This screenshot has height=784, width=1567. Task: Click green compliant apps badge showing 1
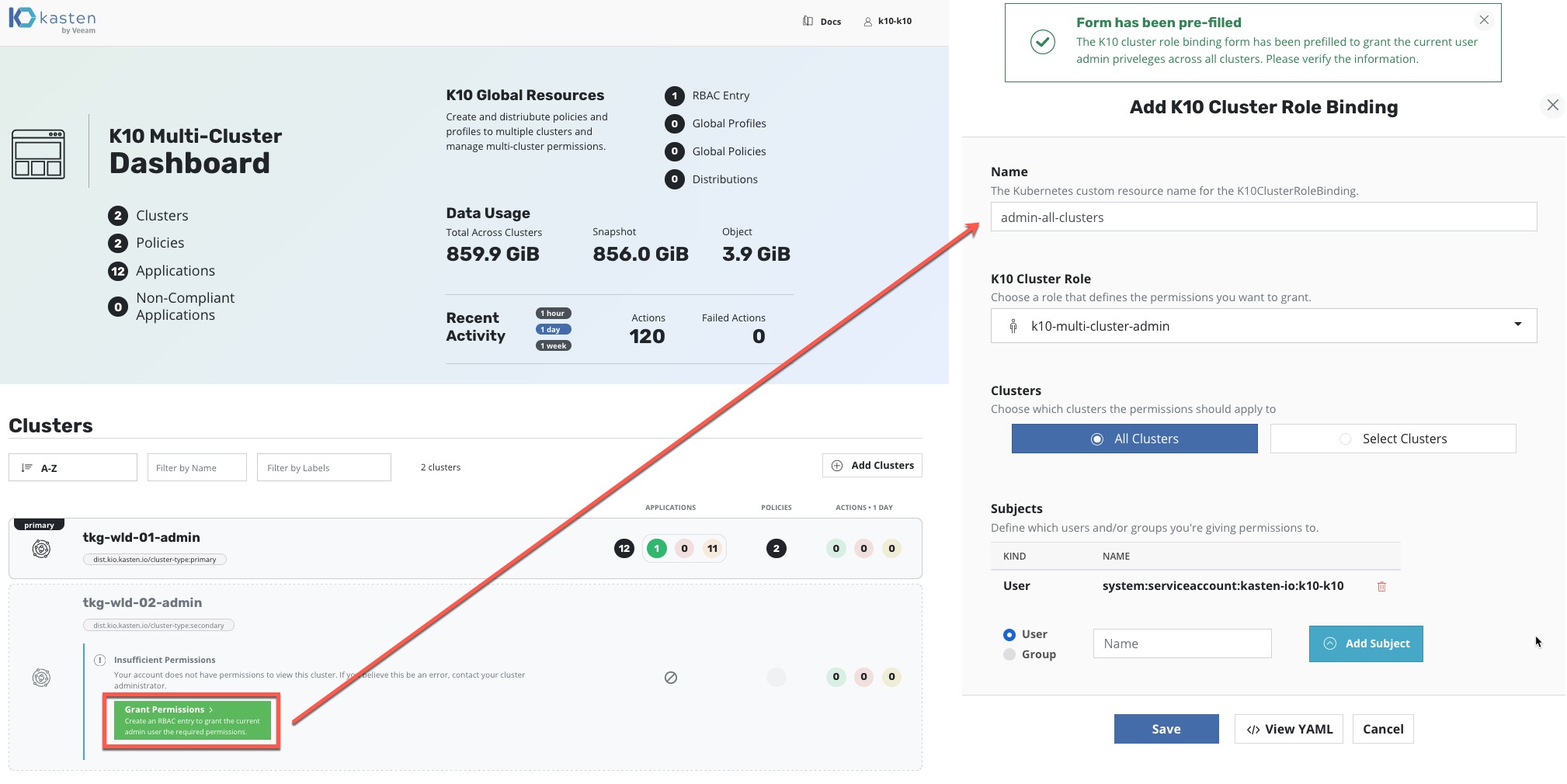(x=656, y=548)
